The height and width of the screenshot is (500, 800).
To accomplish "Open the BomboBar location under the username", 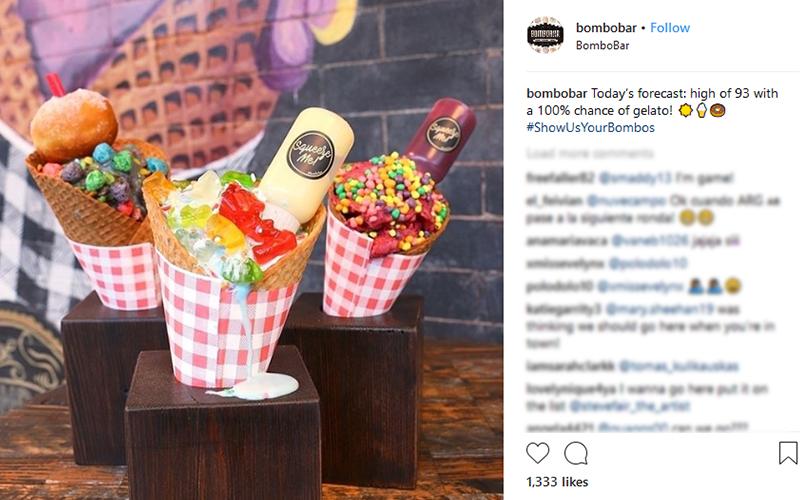I will coord(603,45).
